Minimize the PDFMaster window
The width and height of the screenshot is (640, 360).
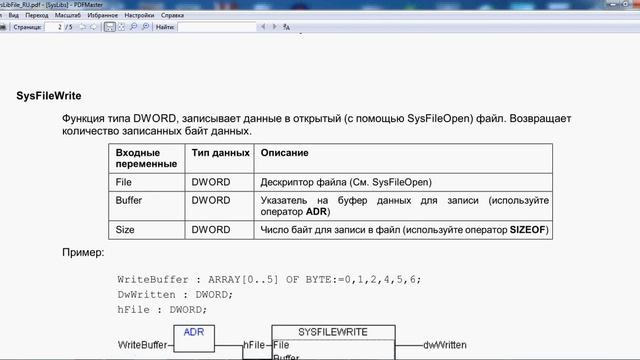(613, 4)
